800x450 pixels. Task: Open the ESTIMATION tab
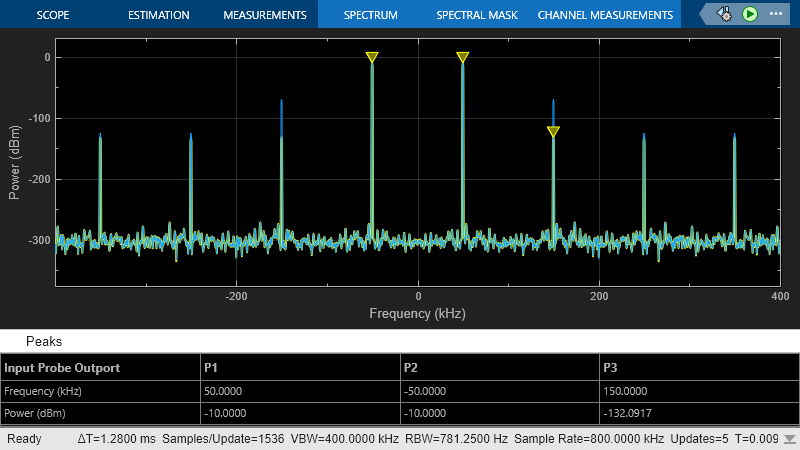pos(159,15)
